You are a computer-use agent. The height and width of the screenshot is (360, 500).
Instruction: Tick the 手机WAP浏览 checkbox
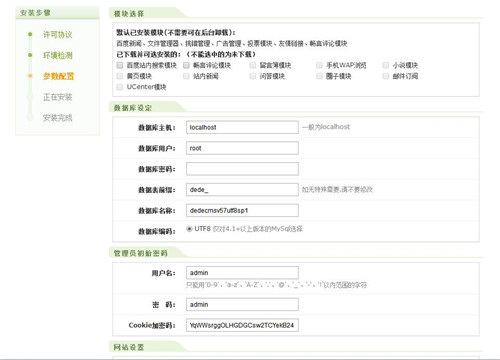pyautogui.click(x=319, y=65)
